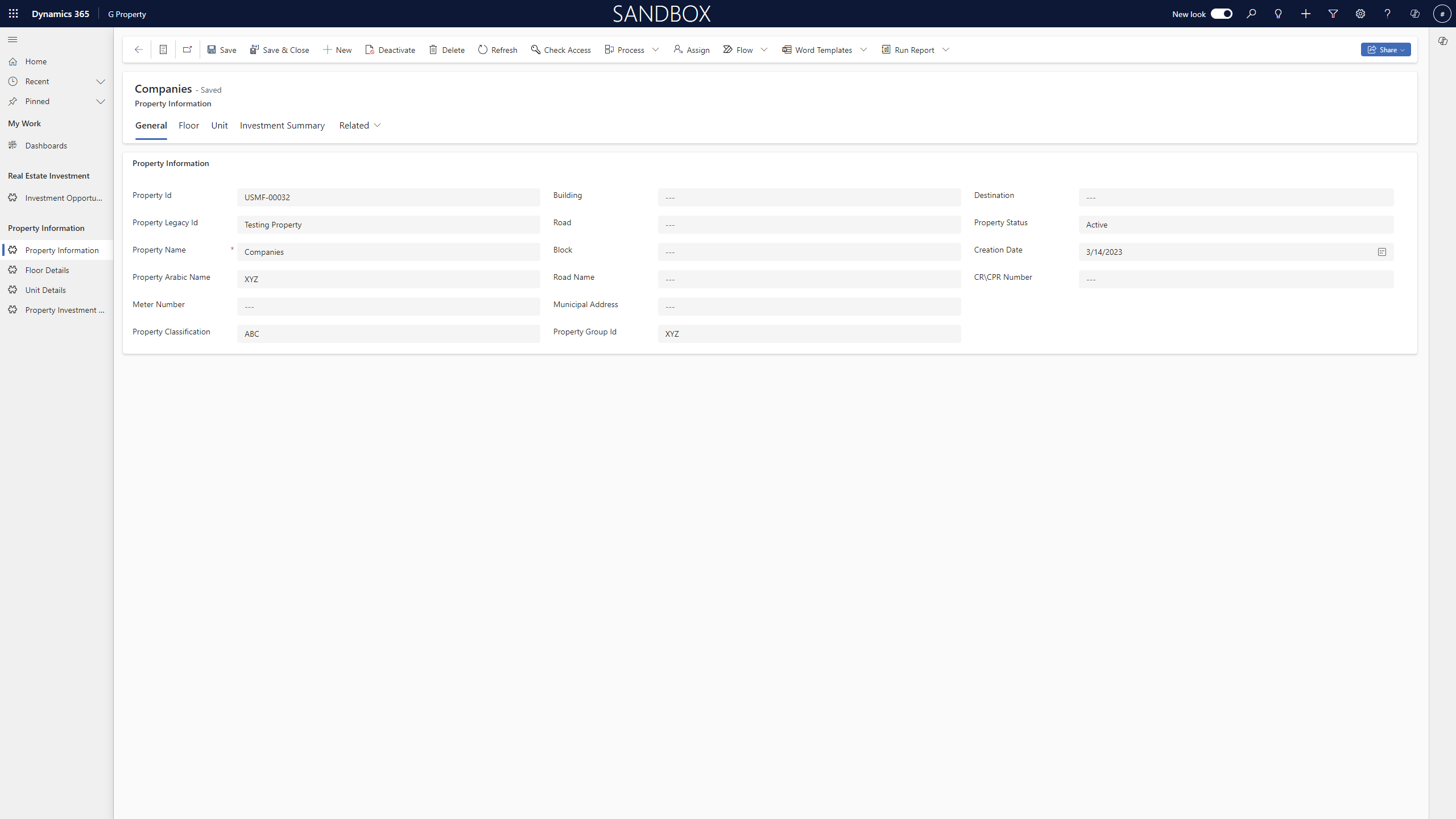Switch to the Floor tab
The width and height of the screenshot is (1456, 819).
tap(188, 125)
